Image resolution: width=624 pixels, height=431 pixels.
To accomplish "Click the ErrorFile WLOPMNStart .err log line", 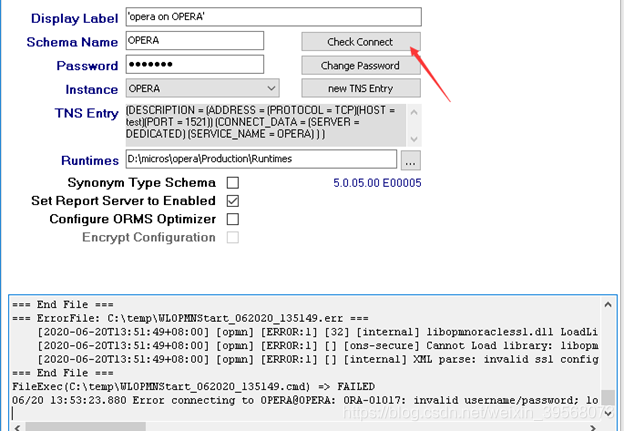I will point(190,318).
